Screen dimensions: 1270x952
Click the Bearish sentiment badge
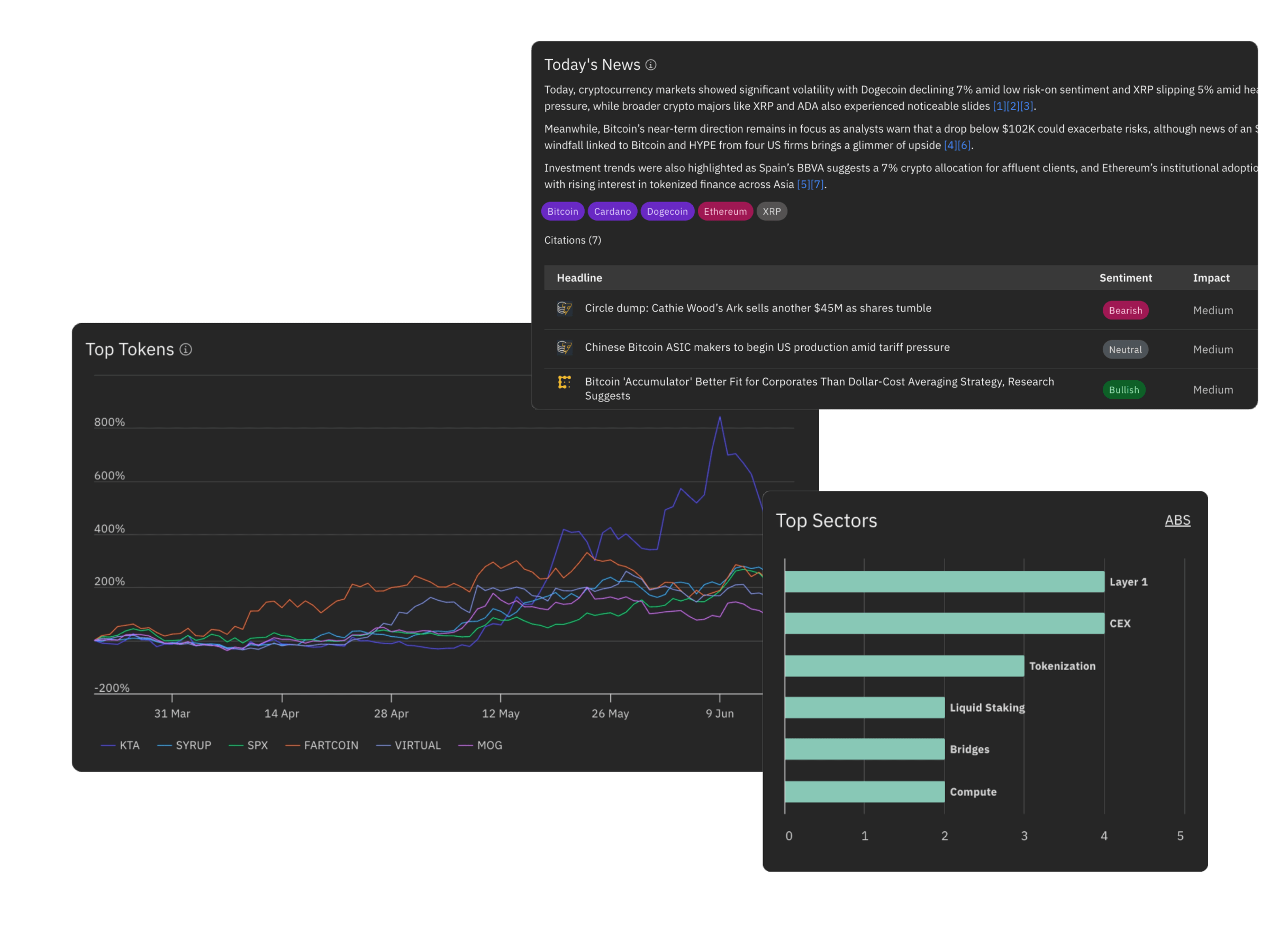coord(1126,310)
